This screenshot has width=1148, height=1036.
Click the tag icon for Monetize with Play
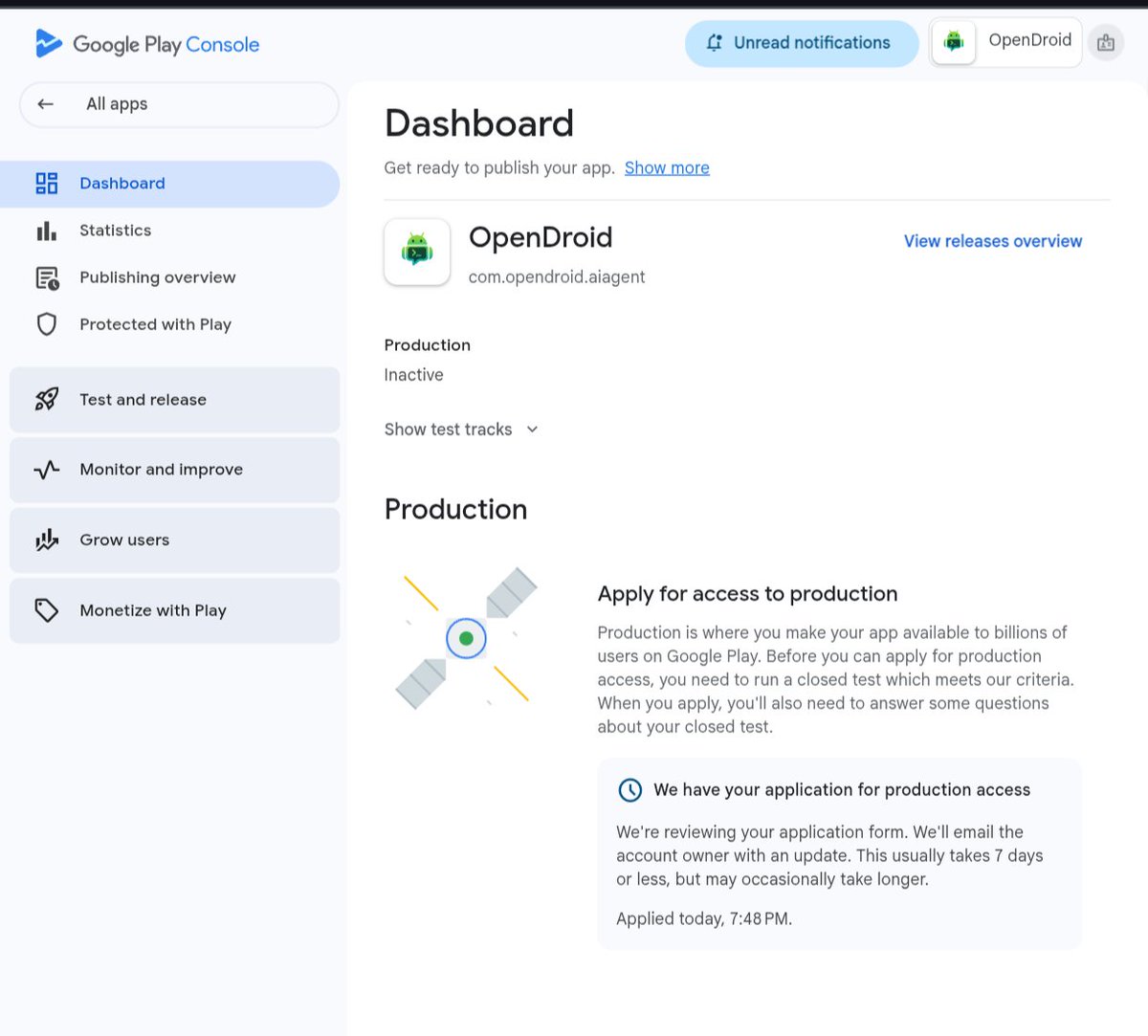[47, 610]
